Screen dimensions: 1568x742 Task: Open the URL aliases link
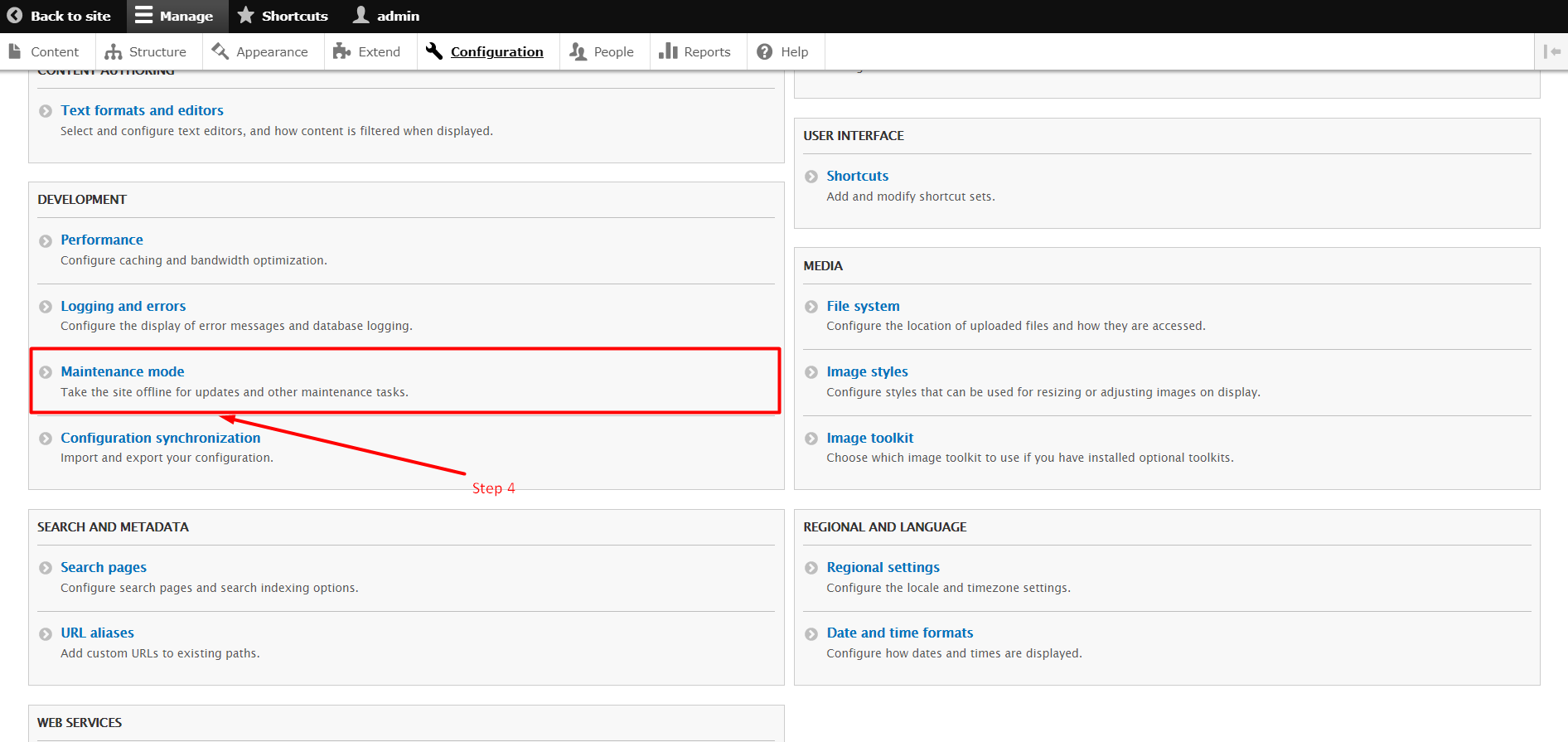97,633
